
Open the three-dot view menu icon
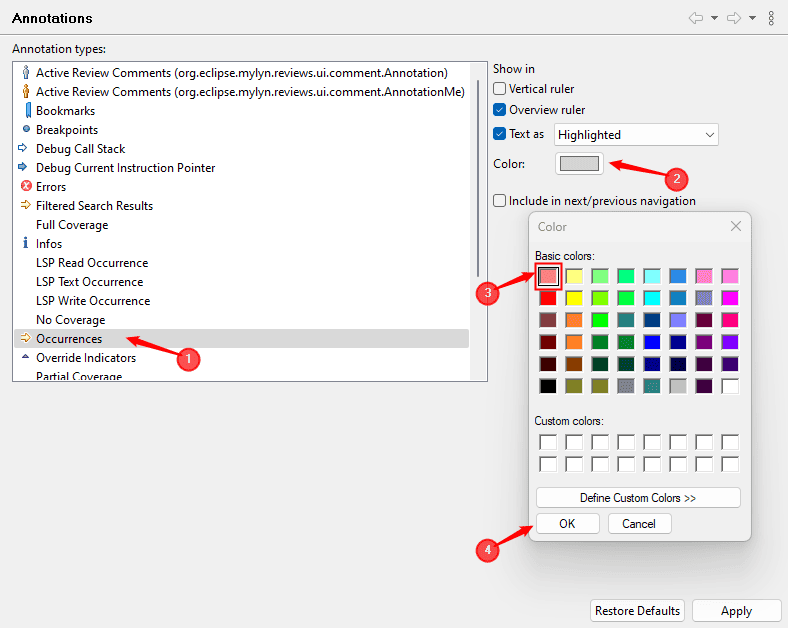tap(771, 19)
